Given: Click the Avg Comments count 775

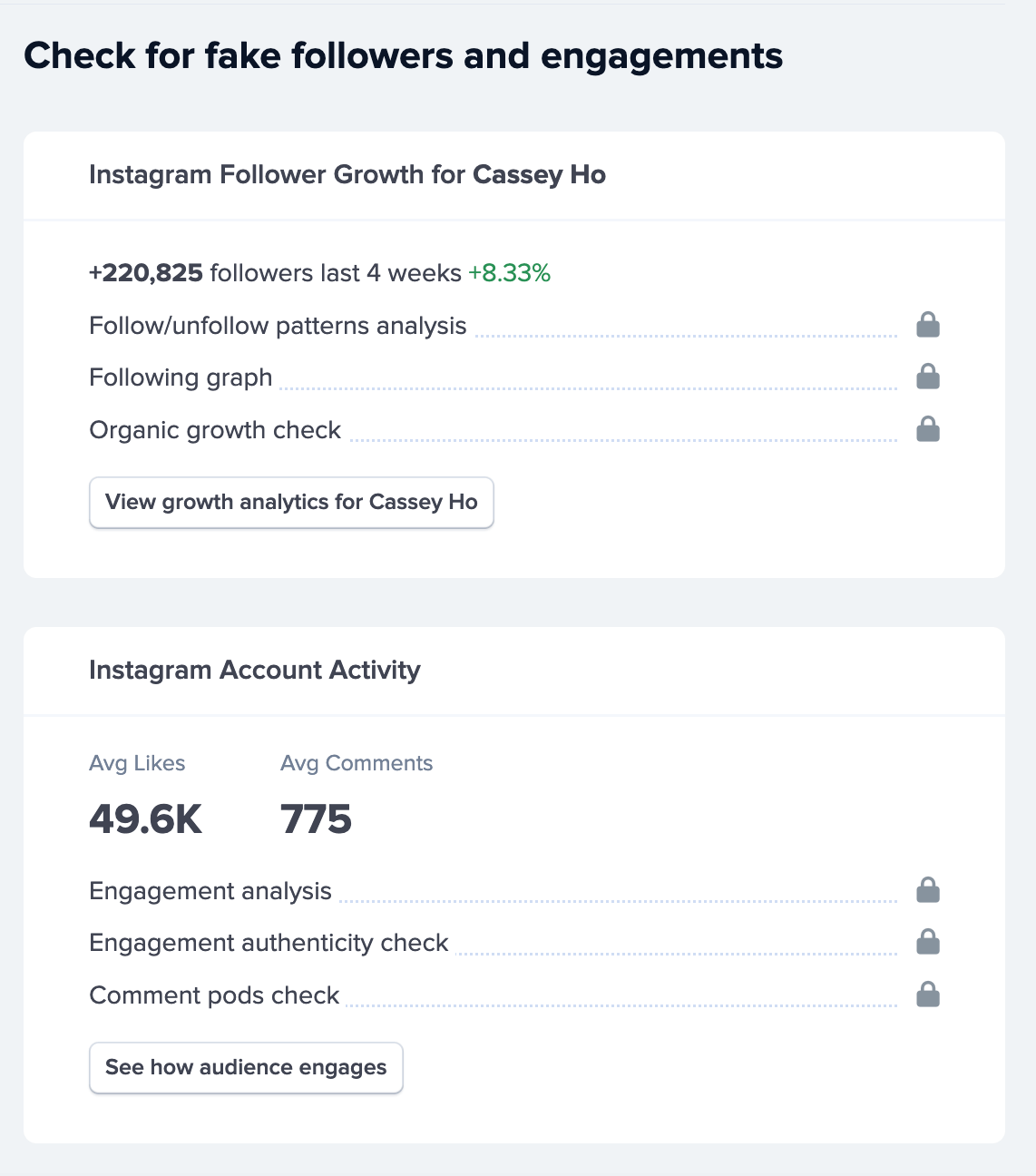Looking at the screenshot, I should click(x=317, y=818).
